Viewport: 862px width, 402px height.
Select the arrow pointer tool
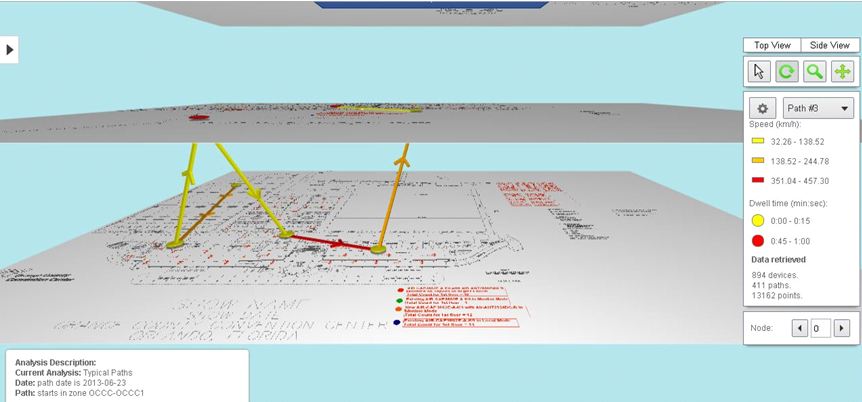[759, 72]
